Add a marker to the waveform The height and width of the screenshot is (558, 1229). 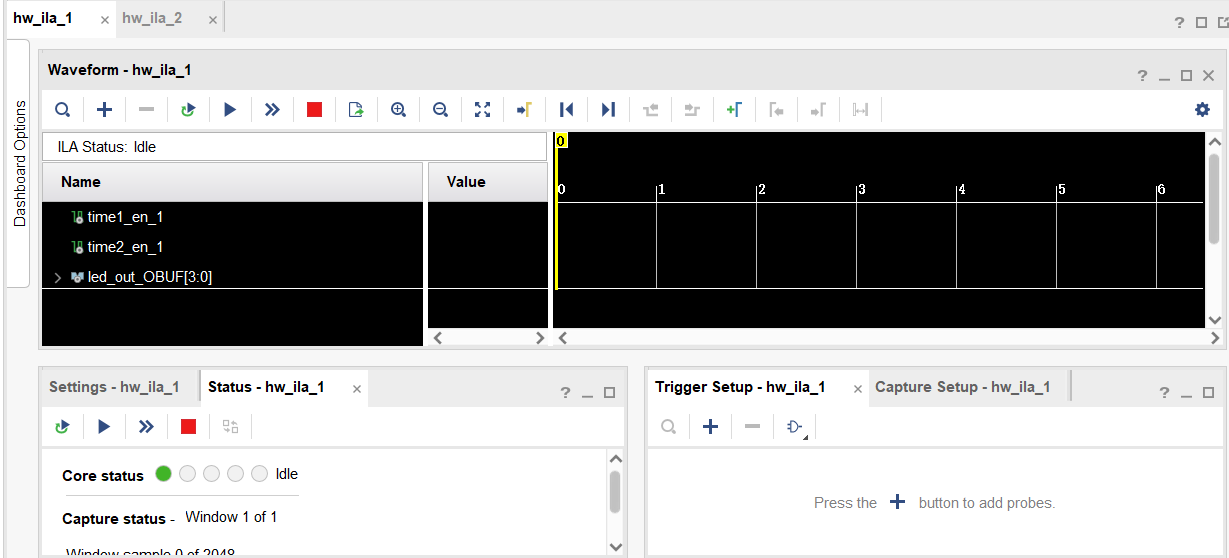(x=734, y=110)
